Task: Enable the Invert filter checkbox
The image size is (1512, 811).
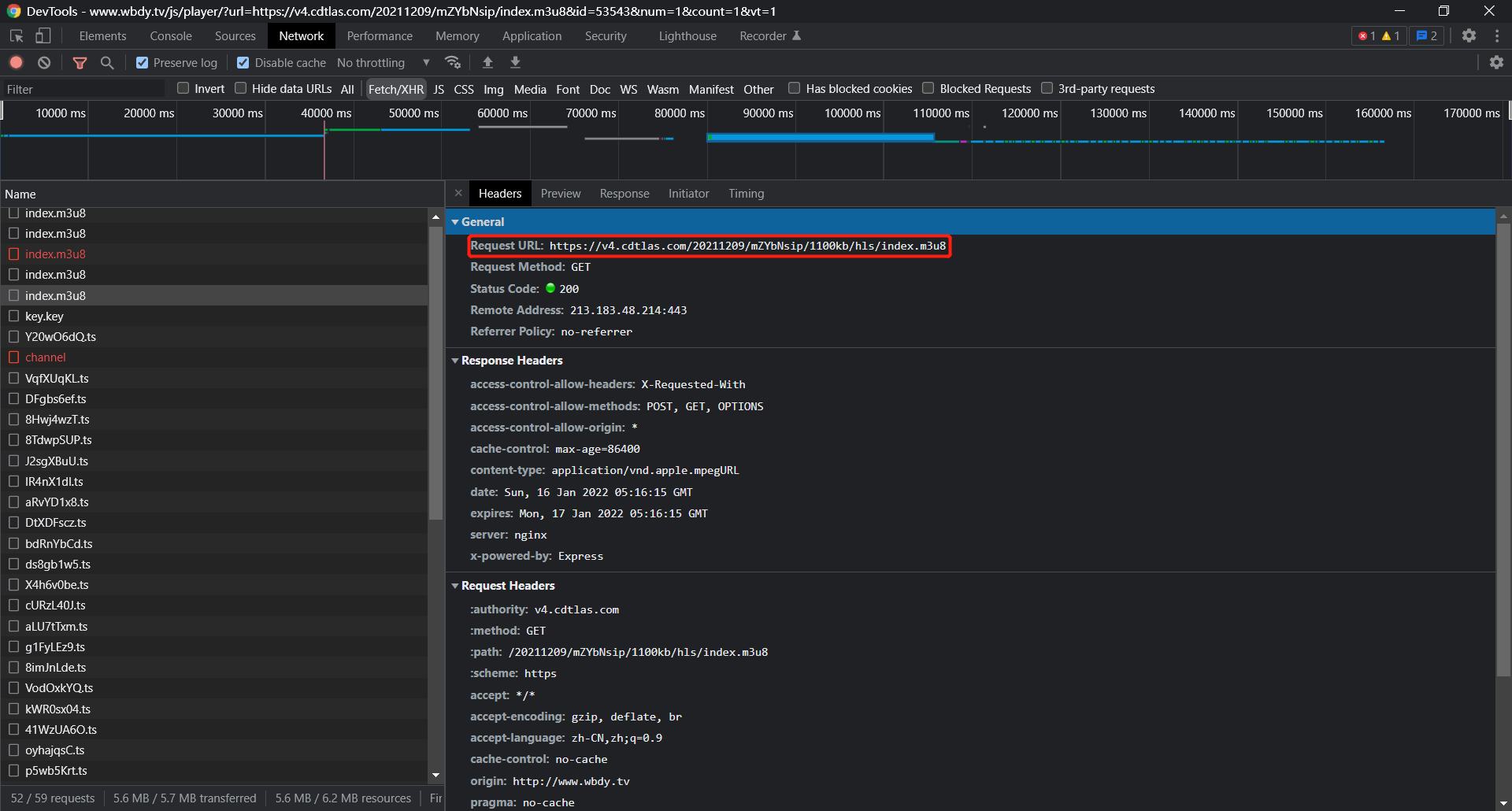Action: [x=183, y=88]
